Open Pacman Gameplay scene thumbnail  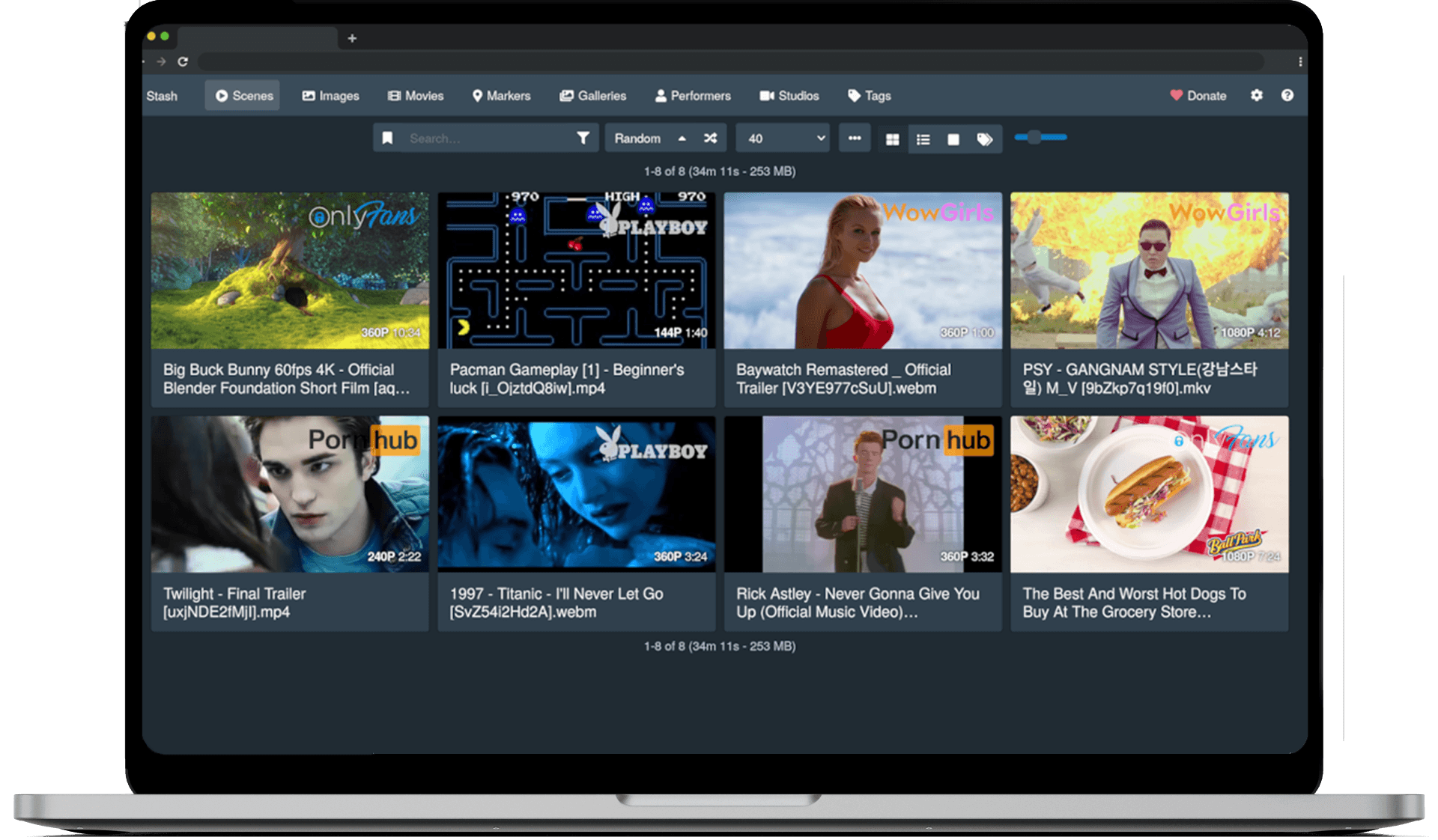tap(577, 270)
